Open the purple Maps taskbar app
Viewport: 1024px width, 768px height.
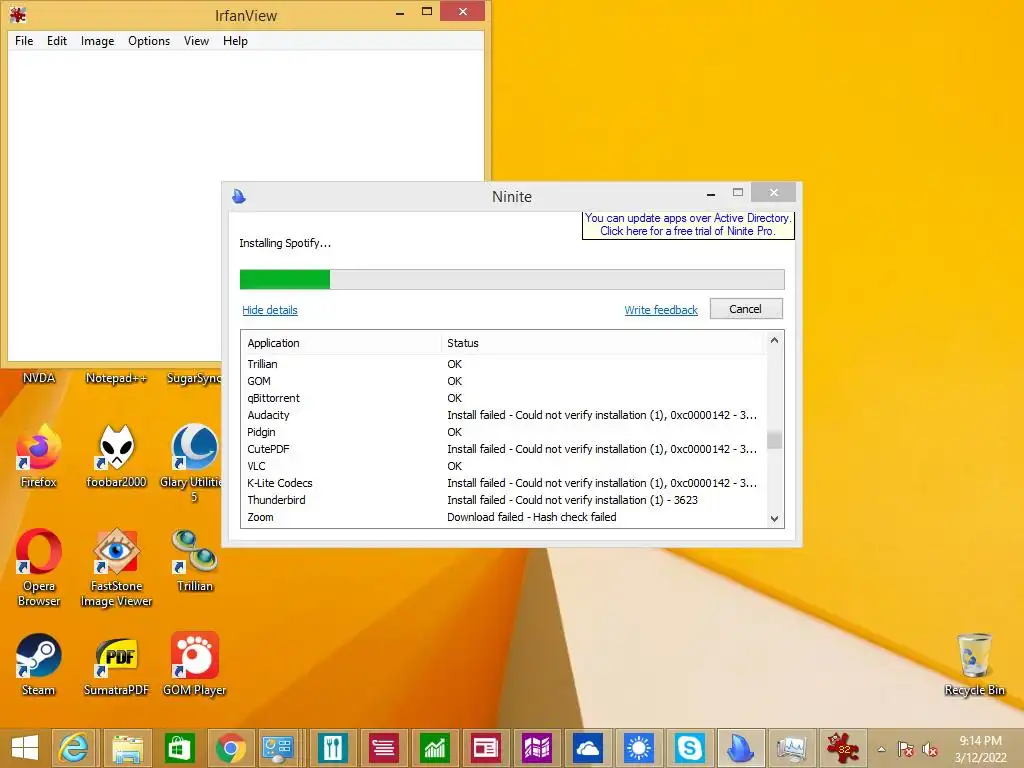click(x=537, y=748)
